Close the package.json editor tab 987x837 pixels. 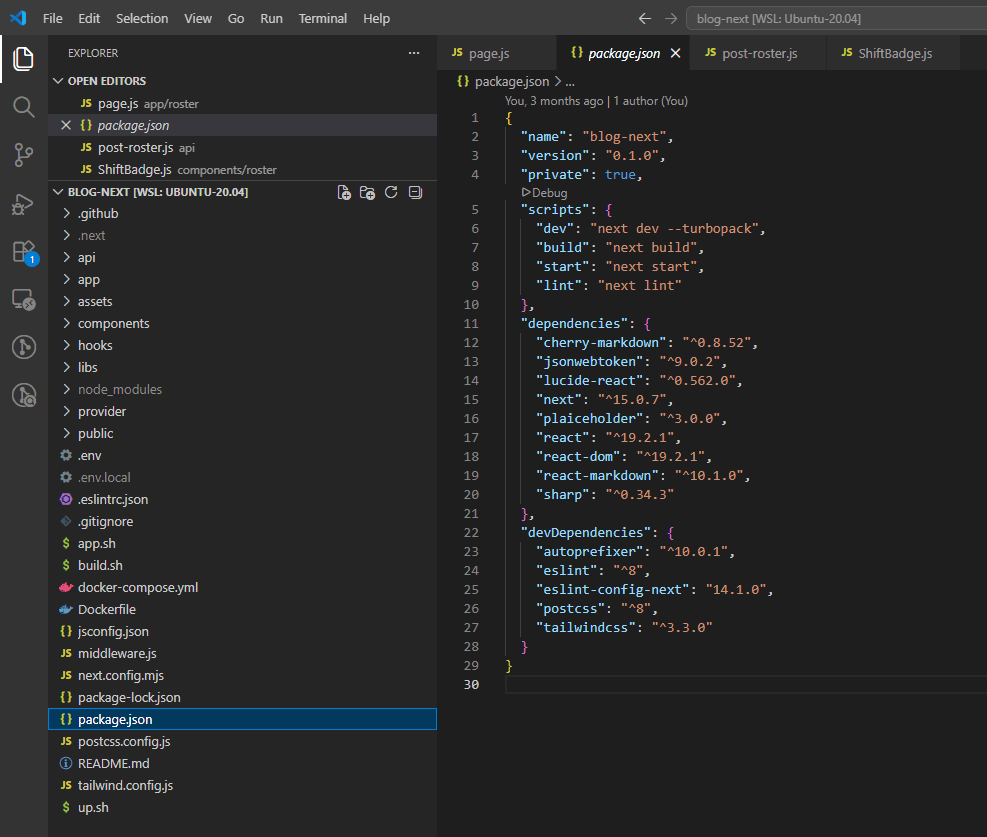tap(676, 53)
